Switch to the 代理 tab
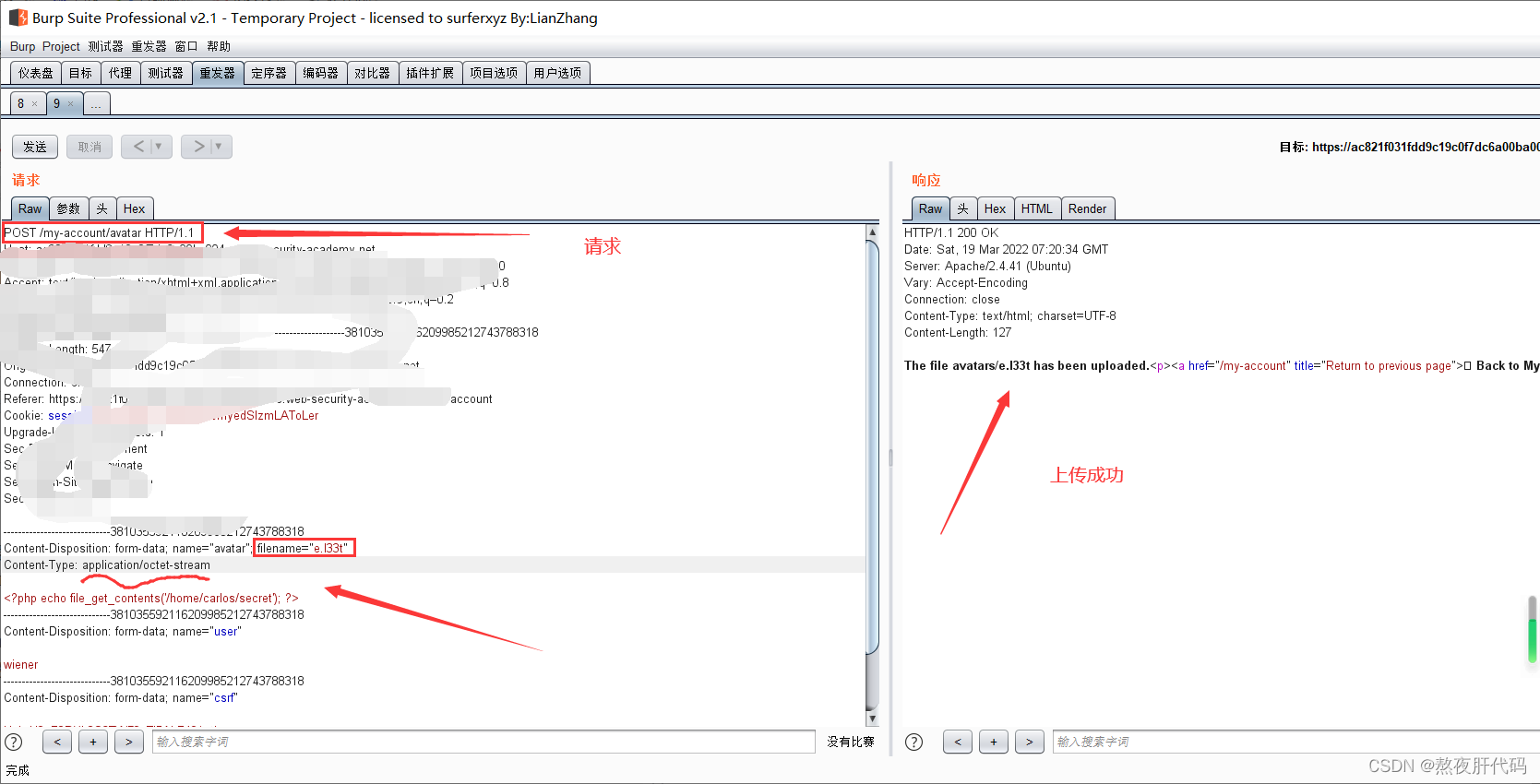The height and width of the screenshot is (784, 1540). [120, 73]
